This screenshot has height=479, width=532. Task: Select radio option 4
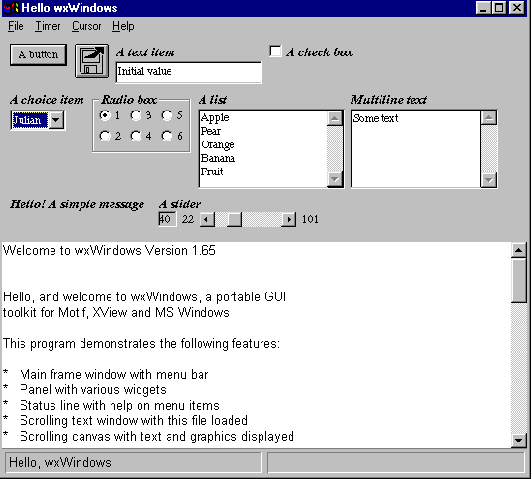point(136,136)
